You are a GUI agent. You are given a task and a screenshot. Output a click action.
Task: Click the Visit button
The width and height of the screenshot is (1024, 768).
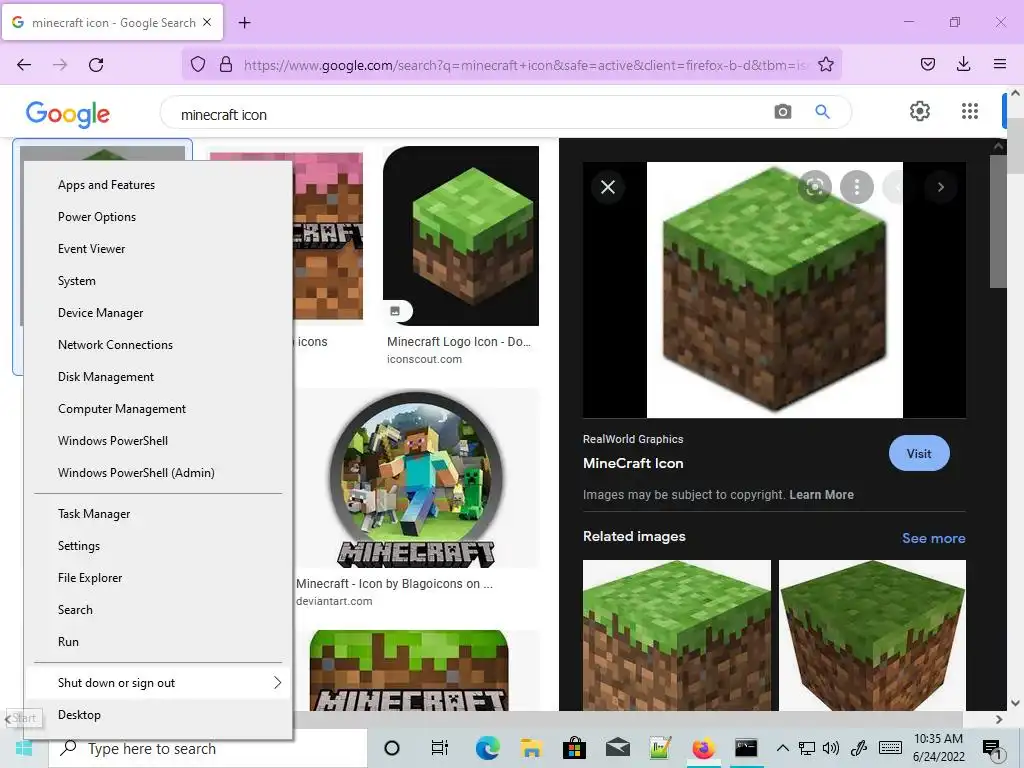[x=919, y=453]
